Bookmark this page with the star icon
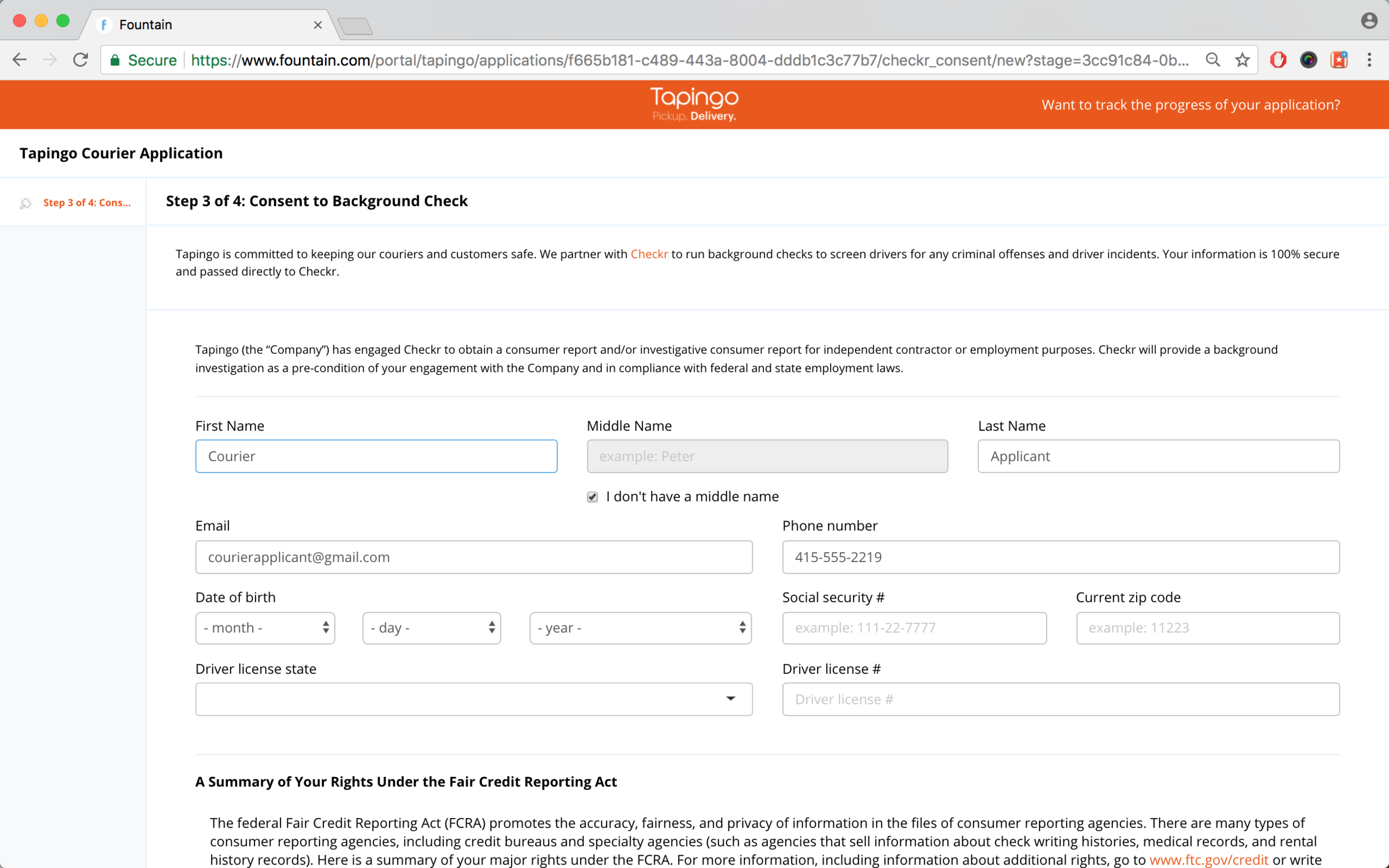 coord(1242,60)
